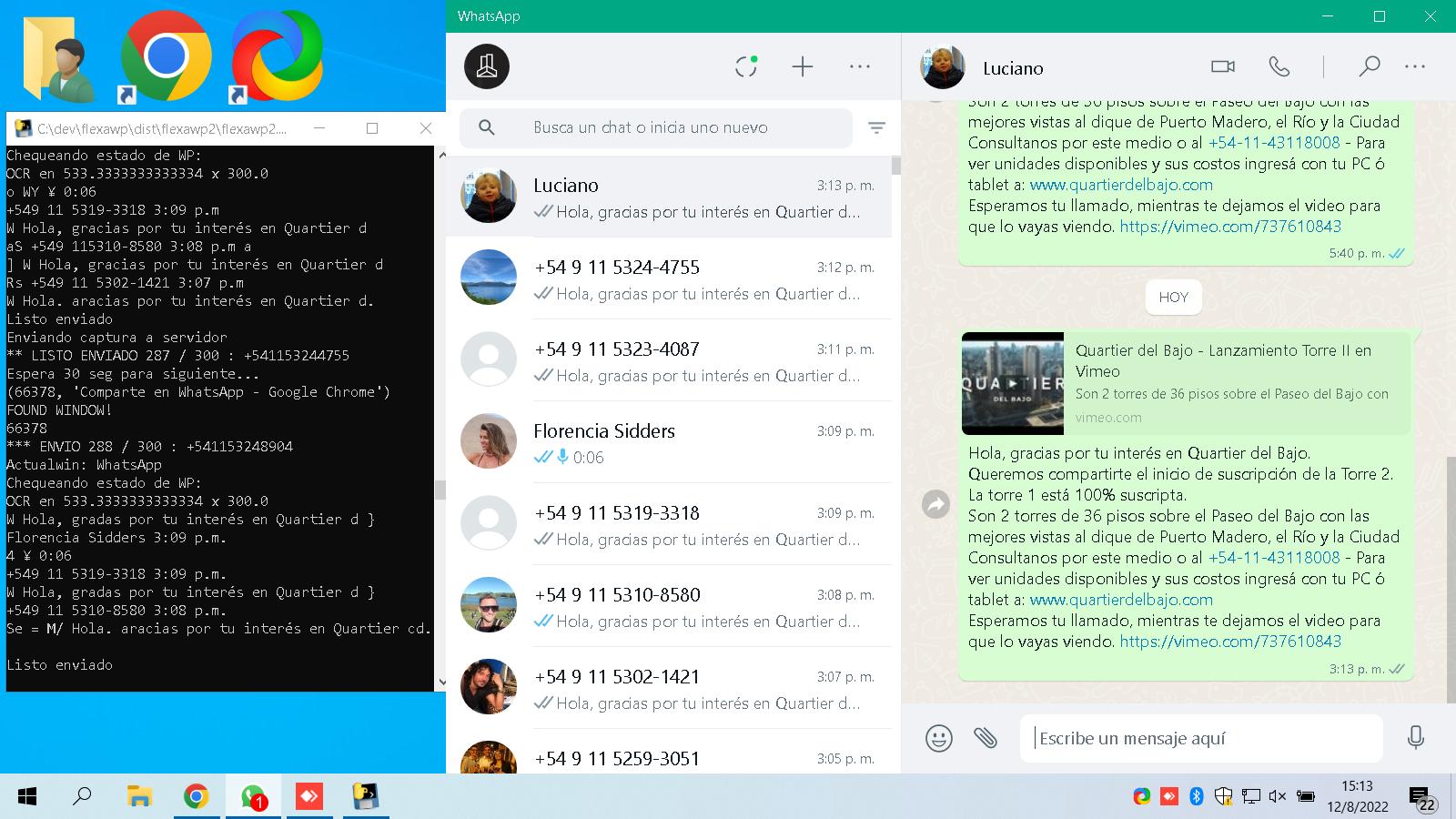Image resolution: width=1456 pixels, height=819 pixels.
Task: Open AnyDesk from taskbar
Action: click(x=309, y=797)
